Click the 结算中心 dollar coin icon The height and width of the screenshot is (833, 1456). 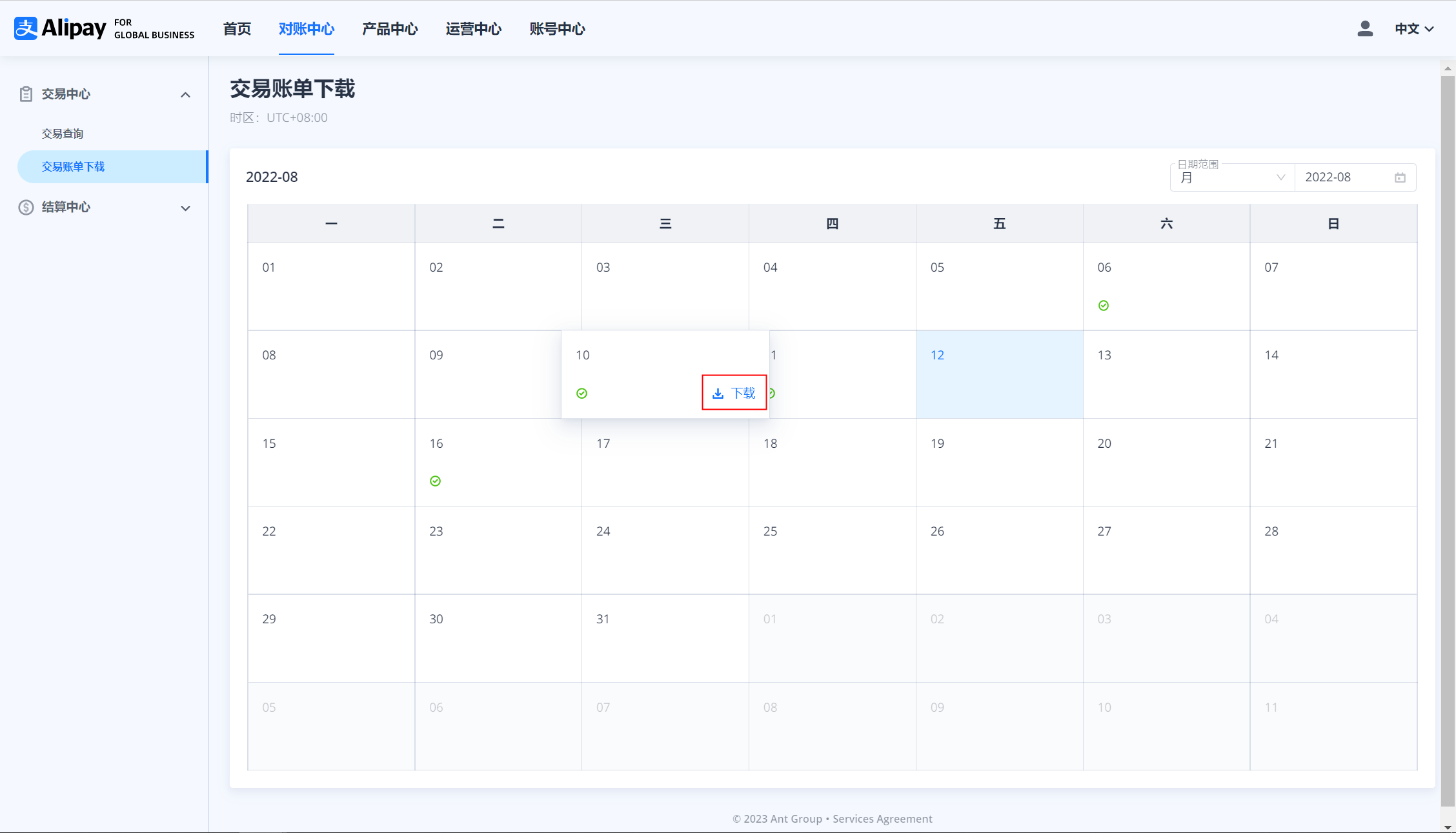coord(26,207)
